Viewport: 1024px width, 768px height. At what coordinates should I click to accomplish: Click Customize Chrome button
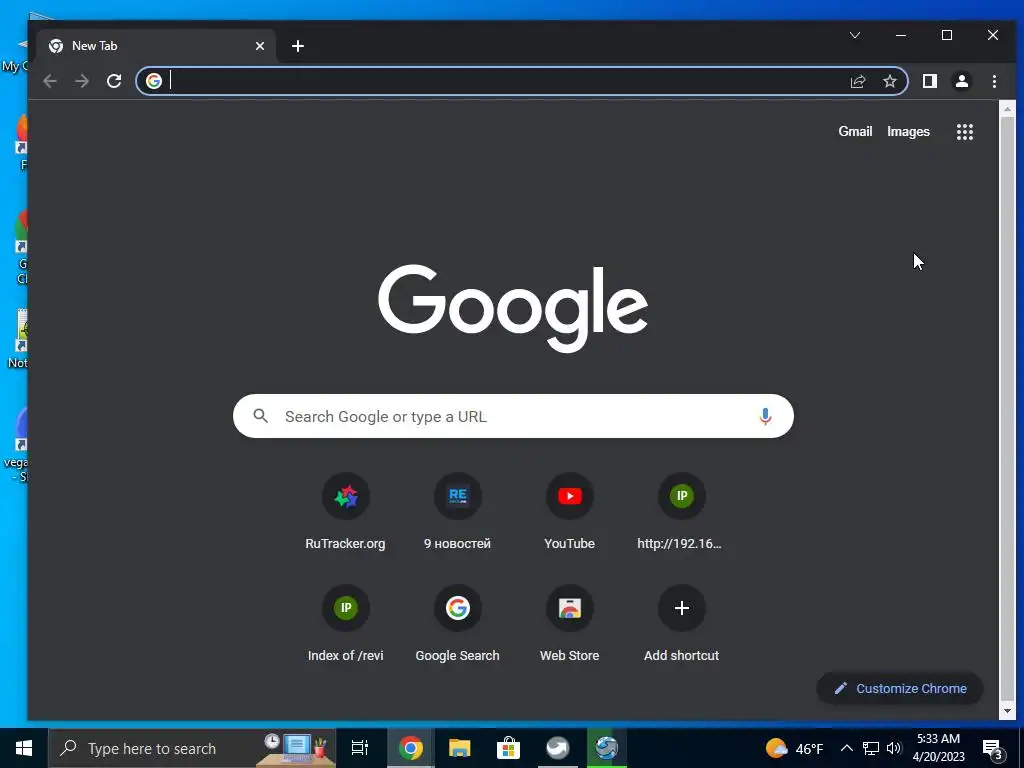click(x=900, y=688)
